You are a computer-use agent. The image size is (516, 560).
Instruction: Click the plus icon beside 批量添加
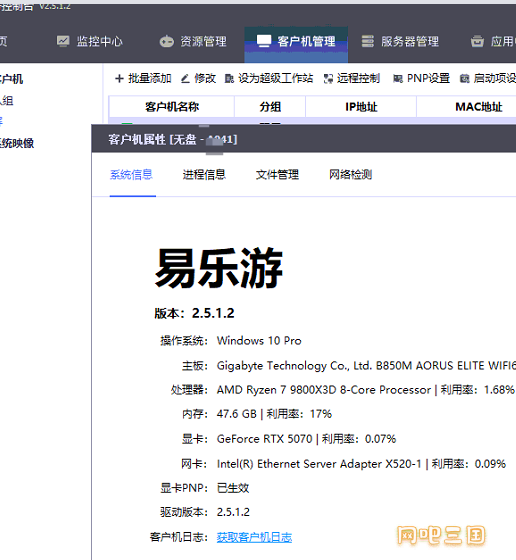click(119, 78)
